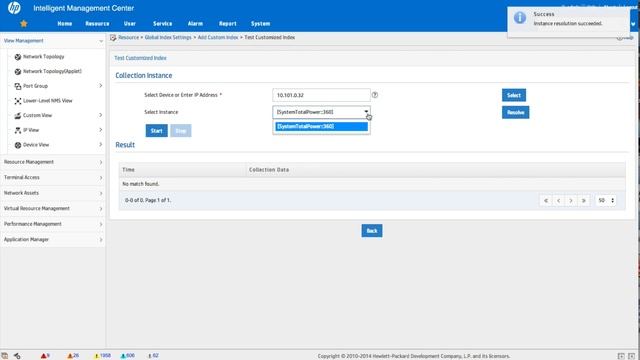This screenshot has width=640, height=360.
Task: Expand the Performance Management section
Action: [x=52, y=224]
